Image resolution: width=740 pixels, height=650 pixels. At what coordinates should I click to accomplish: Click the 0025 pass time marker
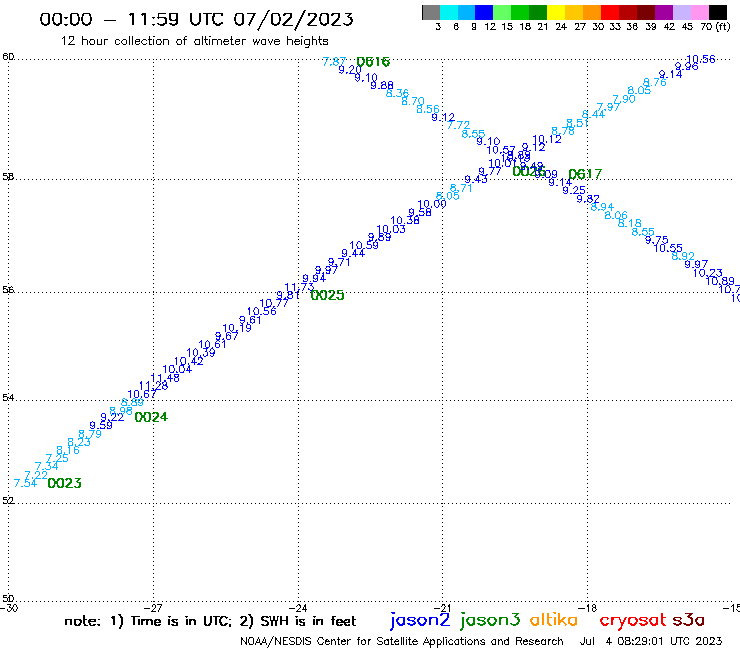click(x=328, y=295)
